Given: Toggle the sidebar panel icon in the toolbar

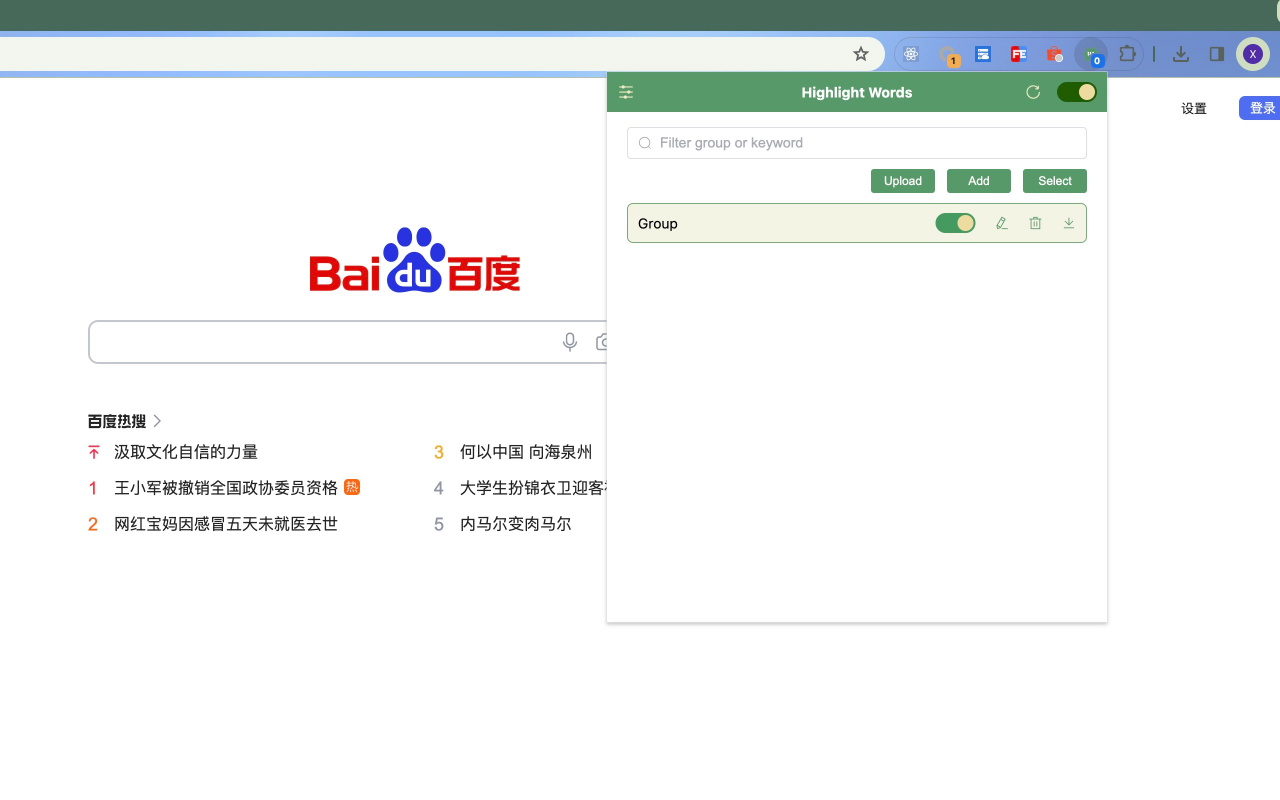Looking at the screenshot, I should (1217, 54).
